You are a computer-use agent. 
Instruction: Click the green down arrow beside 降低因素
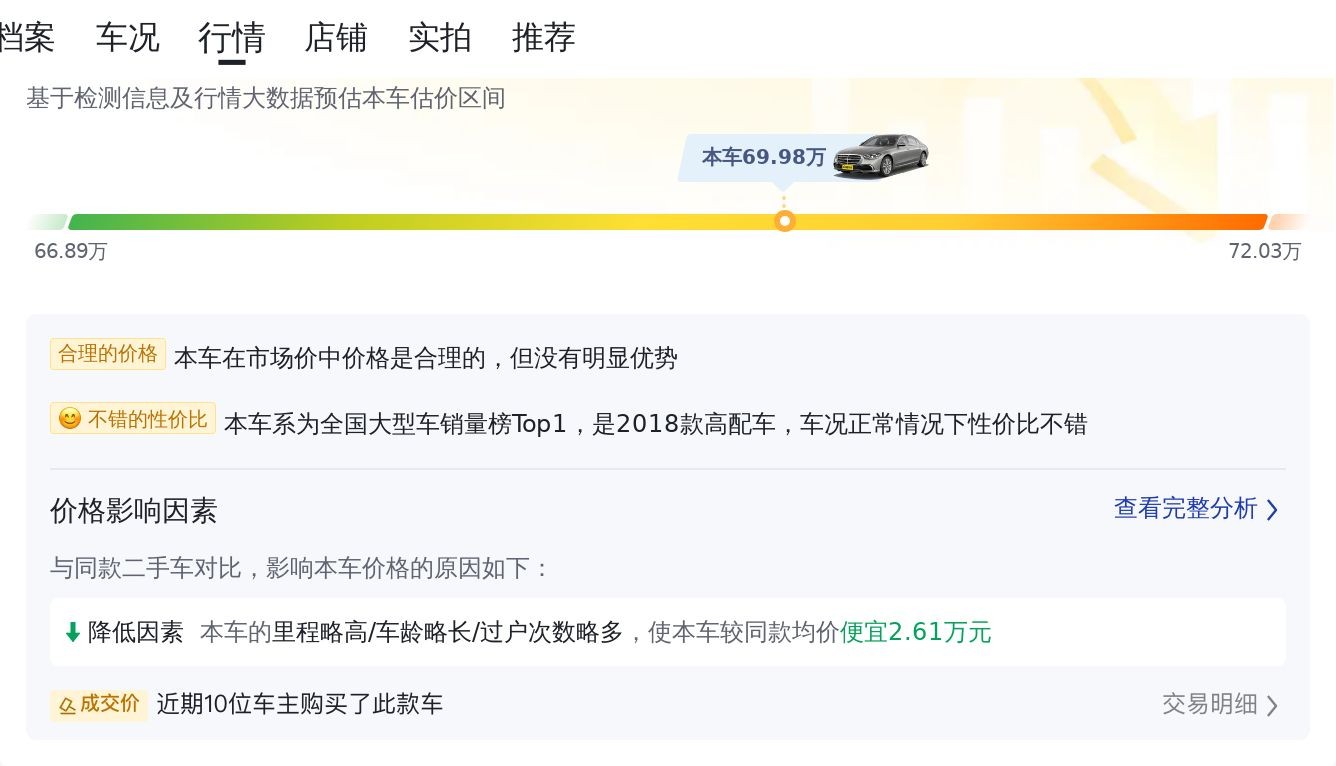tap(72, 632)
